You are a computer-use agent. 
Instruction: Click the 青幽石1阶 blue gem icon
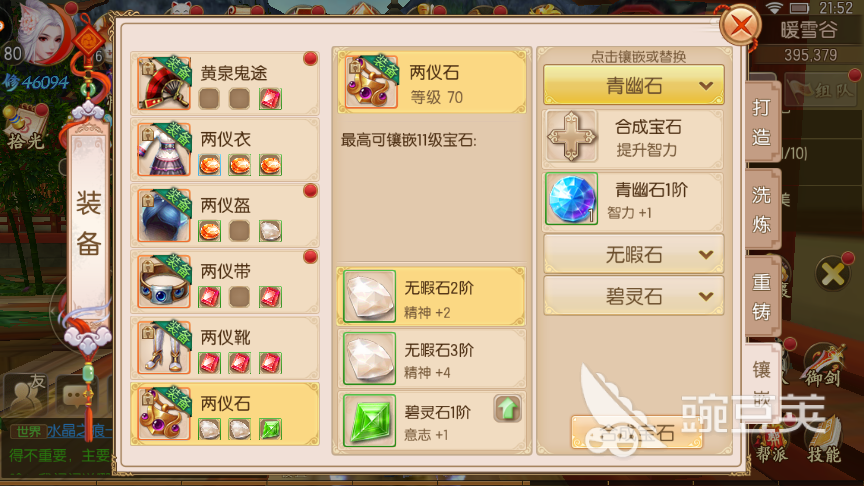571,199
